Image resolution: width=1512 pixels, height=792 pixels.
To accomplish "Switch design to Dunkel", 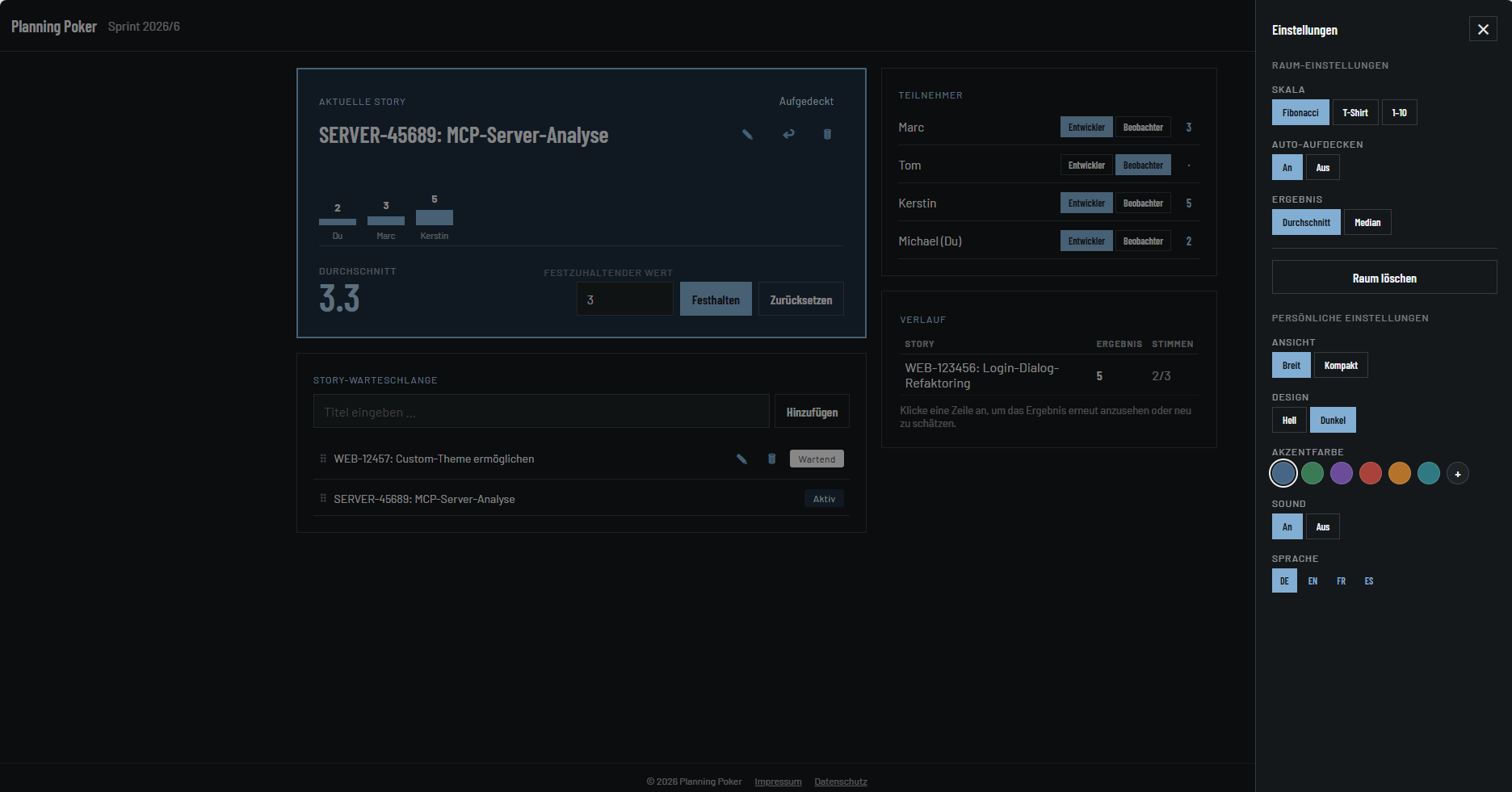I will [1333, 420].
